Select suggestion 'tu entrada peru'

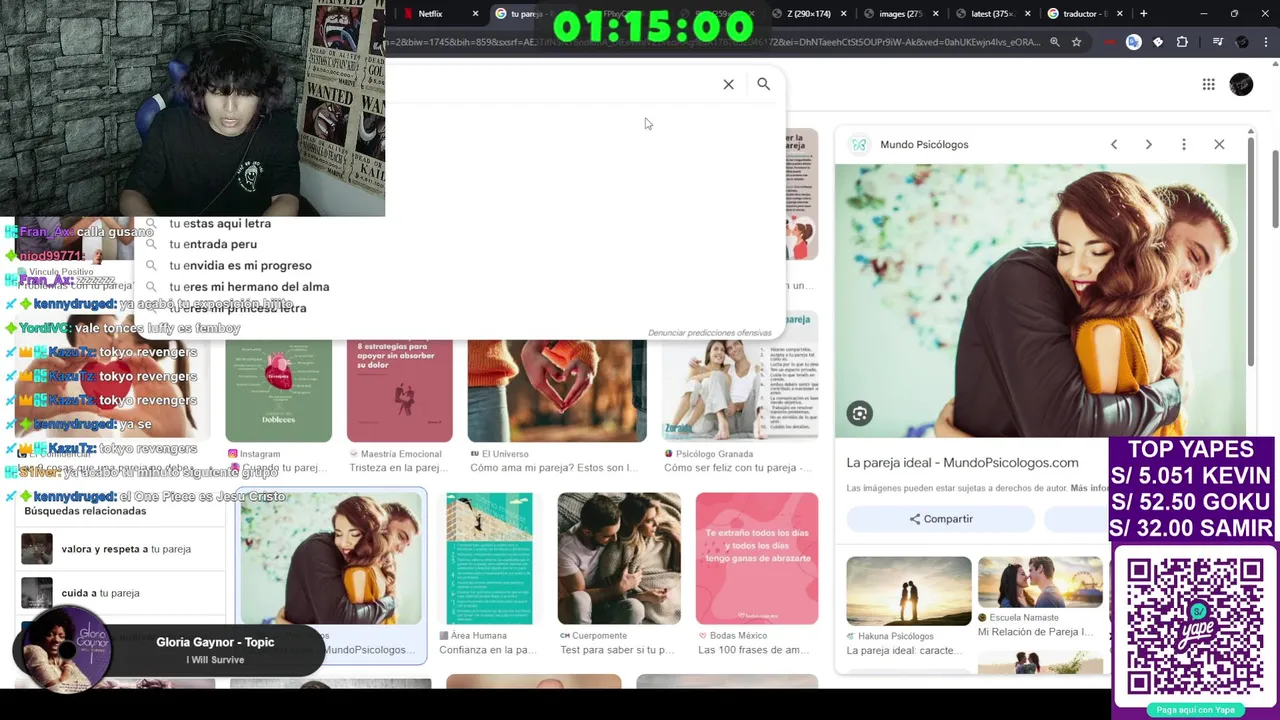[x=213, y=244]
